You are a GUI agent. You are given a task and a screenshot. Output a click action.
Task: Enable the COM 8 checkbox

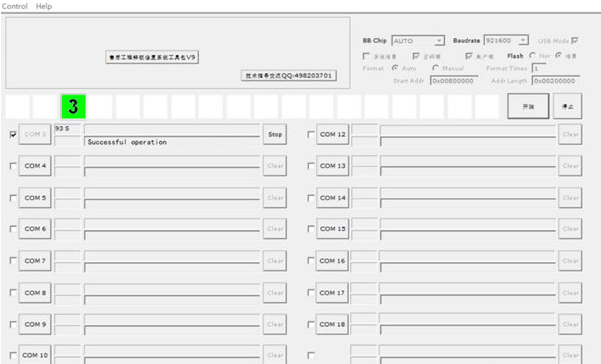coord(13,293)
